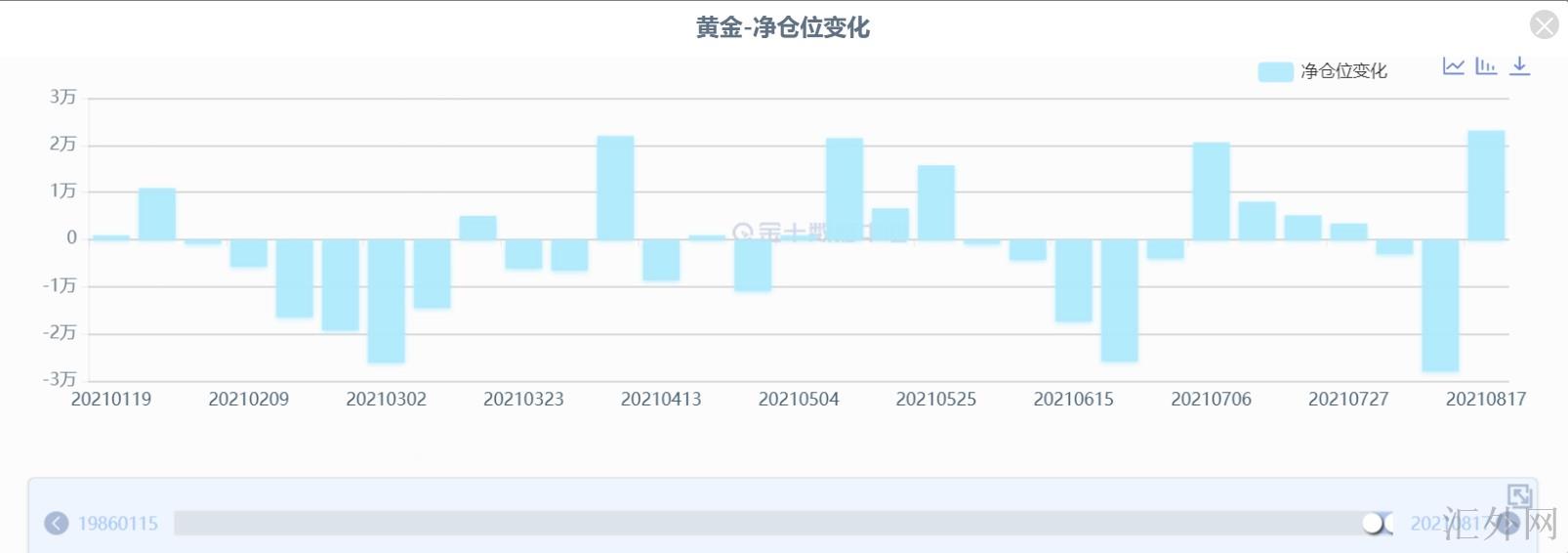Click the white handle on the date range slider
The height and width of the screenshot is (553, 1568).
pyautogui.click(x=1375, y=524)
